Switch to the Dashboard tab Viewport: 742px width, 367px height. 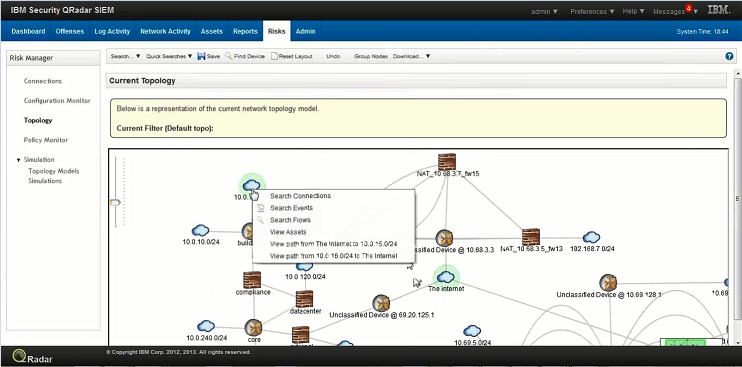(x=28, y=31)
